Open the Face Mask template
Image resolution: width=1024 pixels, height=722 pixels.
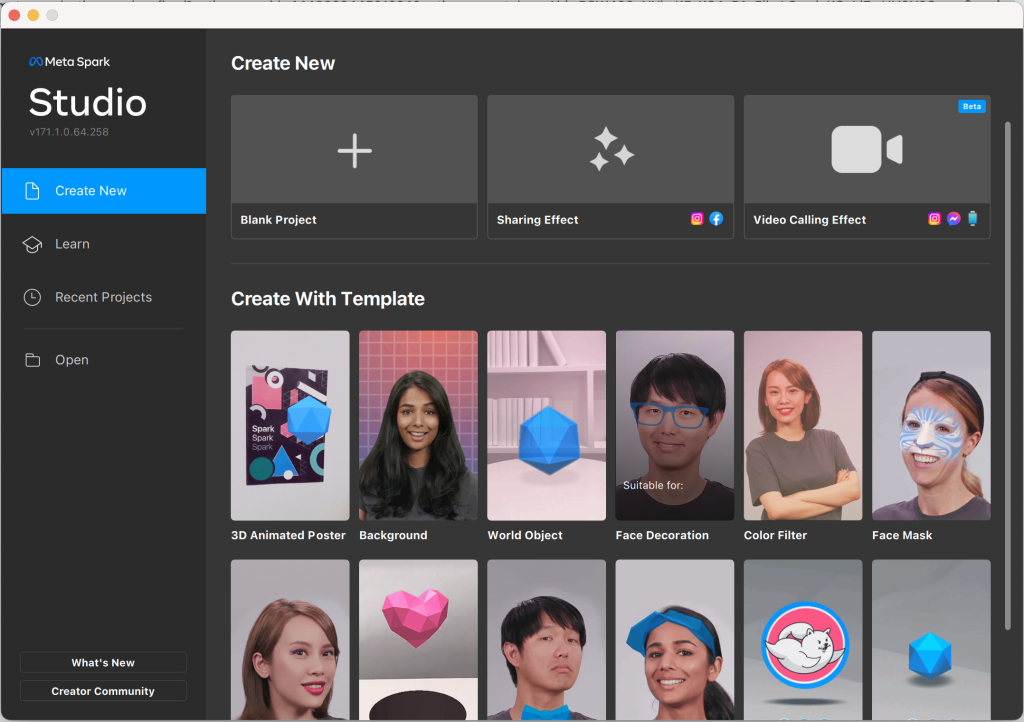(x=931, y=426)
